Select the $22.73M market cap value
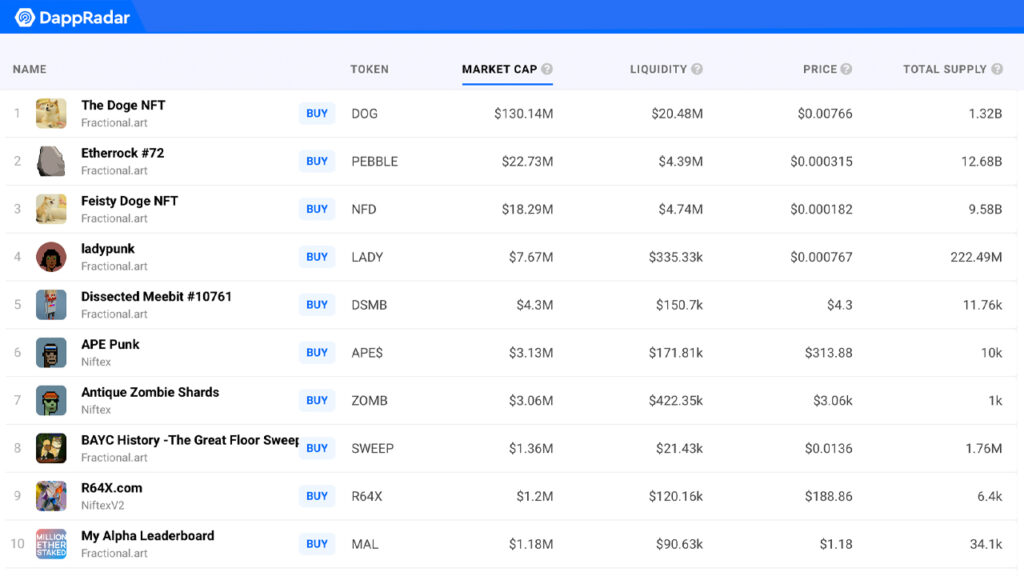Screen dimensions: 1024x576 [x=527, y=161]
